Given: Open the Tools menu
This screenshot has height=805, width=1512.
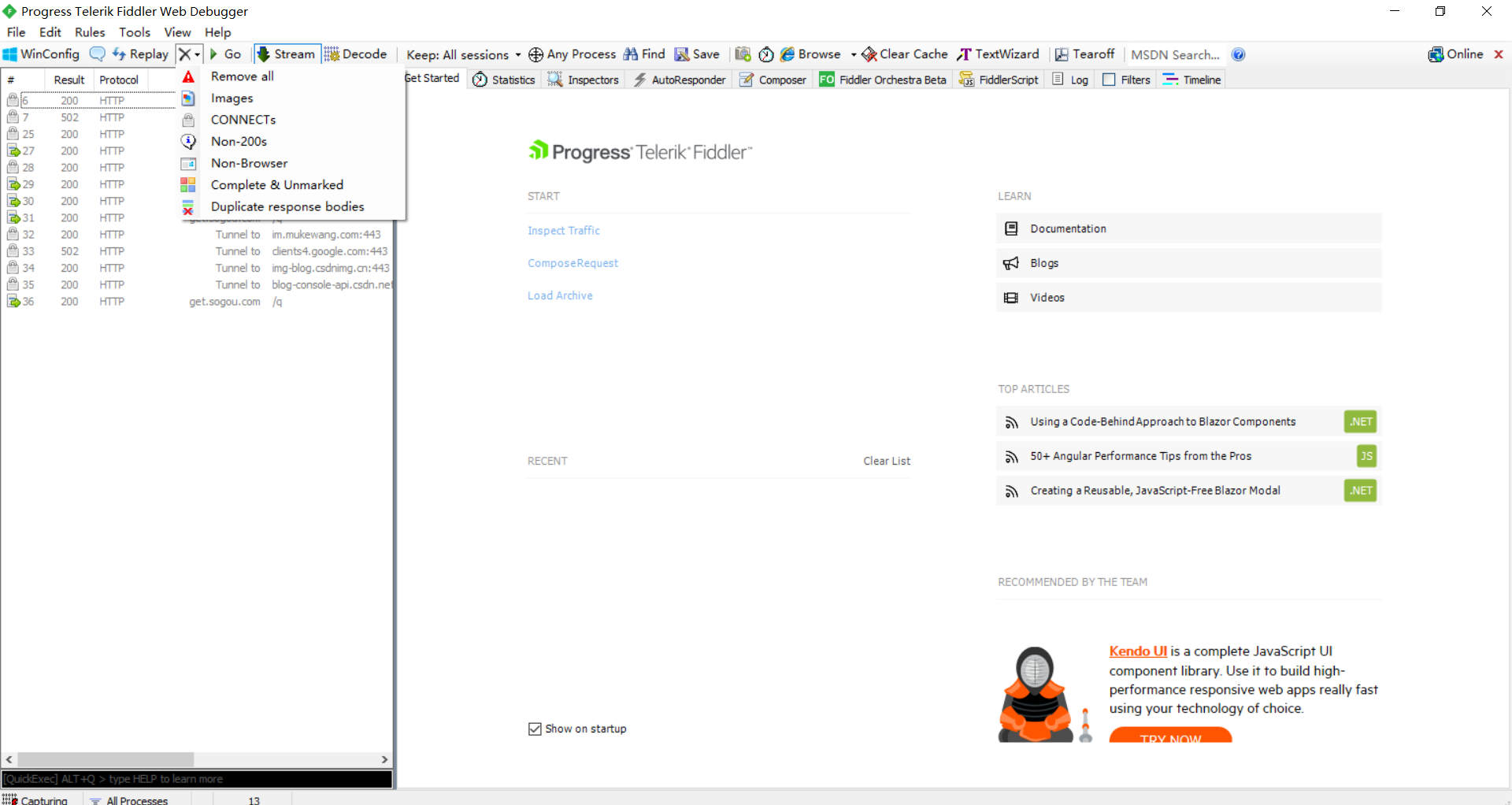Looking at the screenshot, I should (135, 32).
